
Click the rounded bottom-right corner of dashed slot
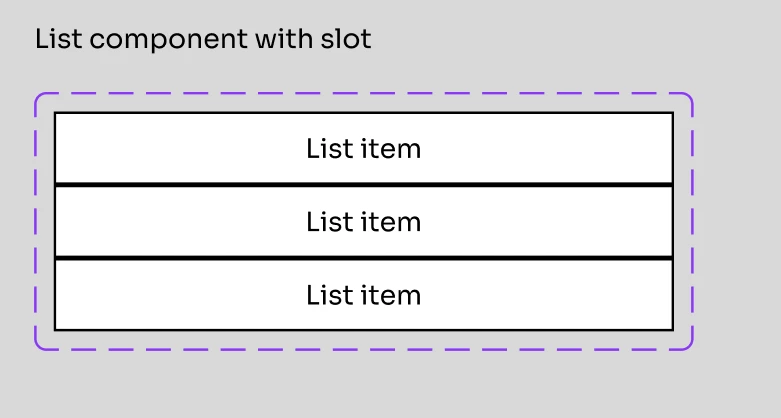click(690, 346)
